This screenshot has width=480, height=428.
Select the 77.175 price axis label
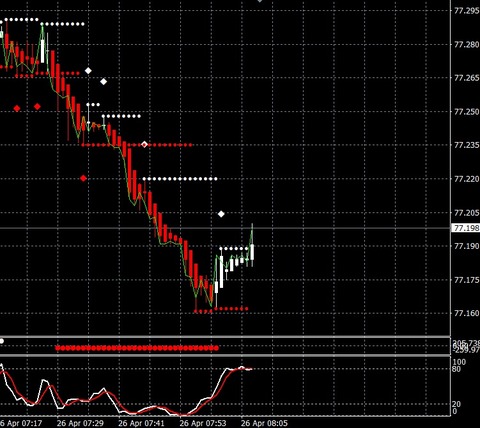pos(467,280)
